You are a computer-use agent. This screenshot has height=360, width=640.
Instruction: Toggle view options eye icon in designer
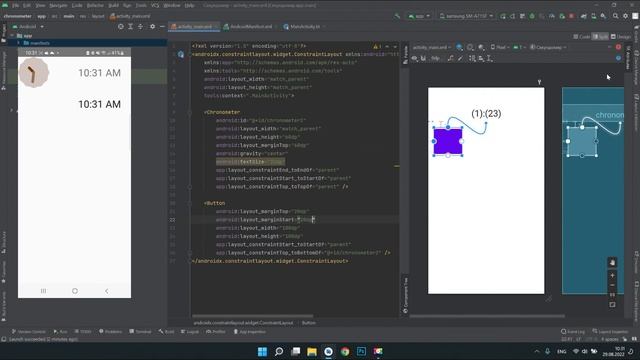415,58
